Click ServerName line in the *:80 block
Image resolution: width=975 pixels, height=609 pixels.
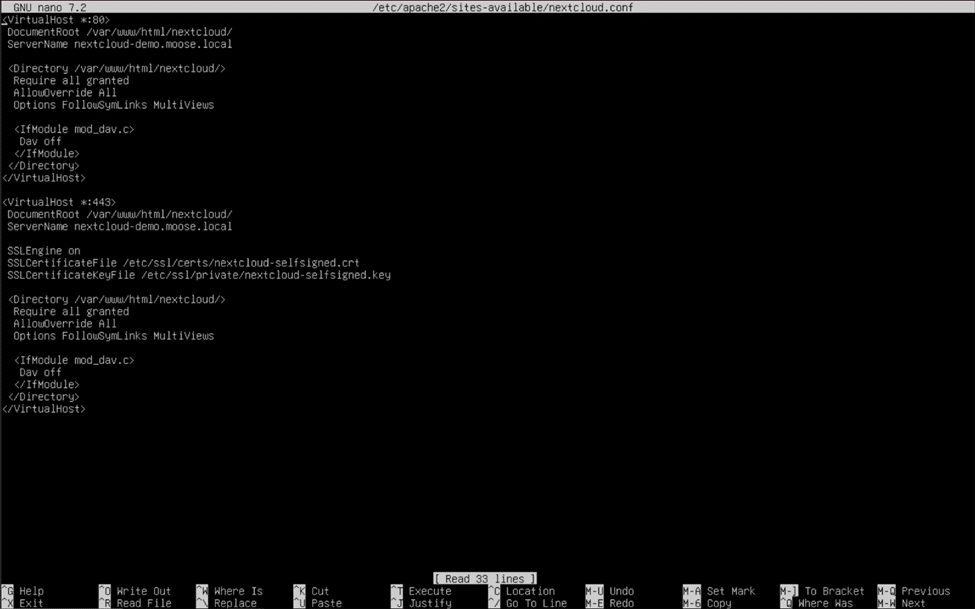coord(120,44)
